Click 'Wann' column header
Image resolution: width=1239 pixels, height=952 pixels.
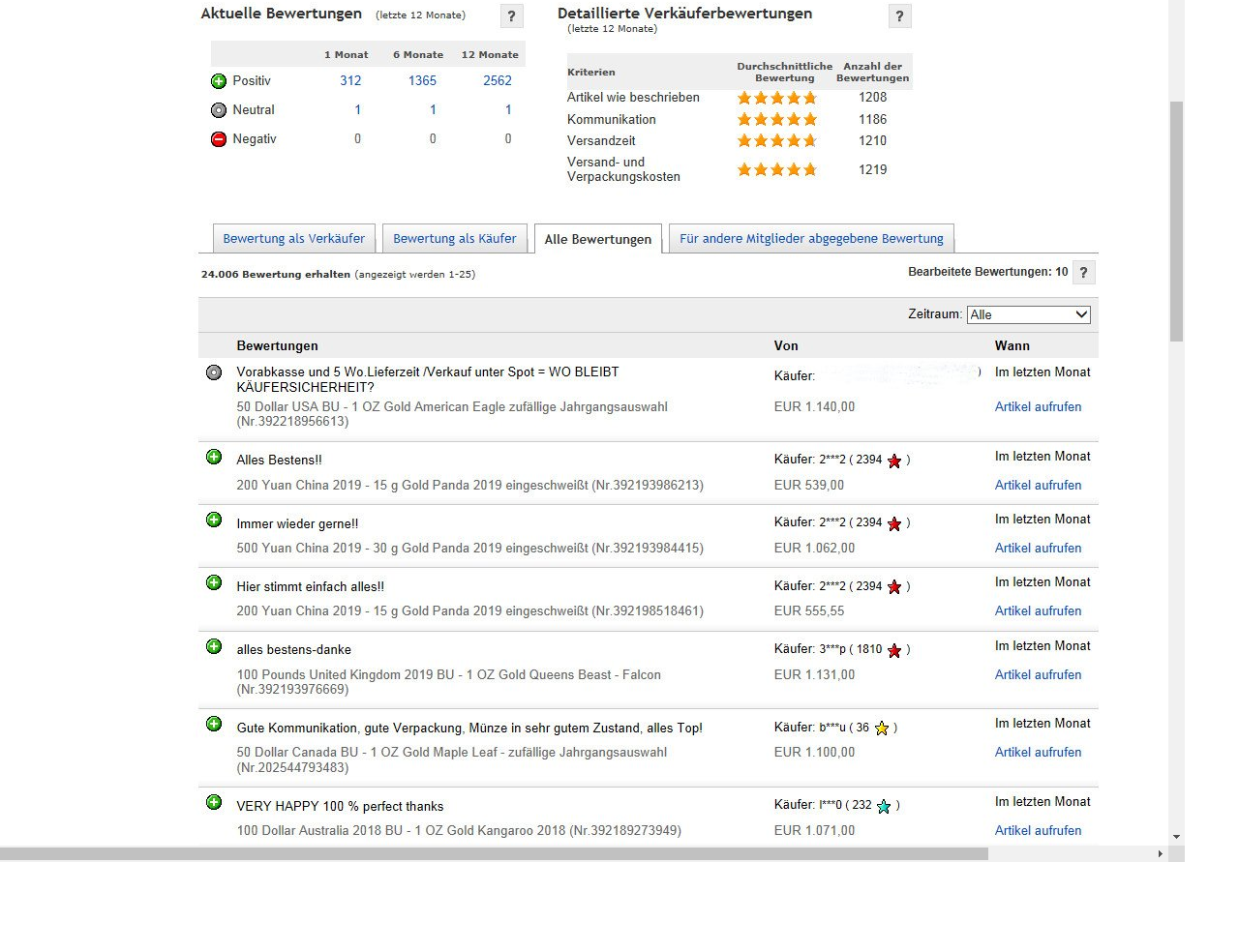1012,346
